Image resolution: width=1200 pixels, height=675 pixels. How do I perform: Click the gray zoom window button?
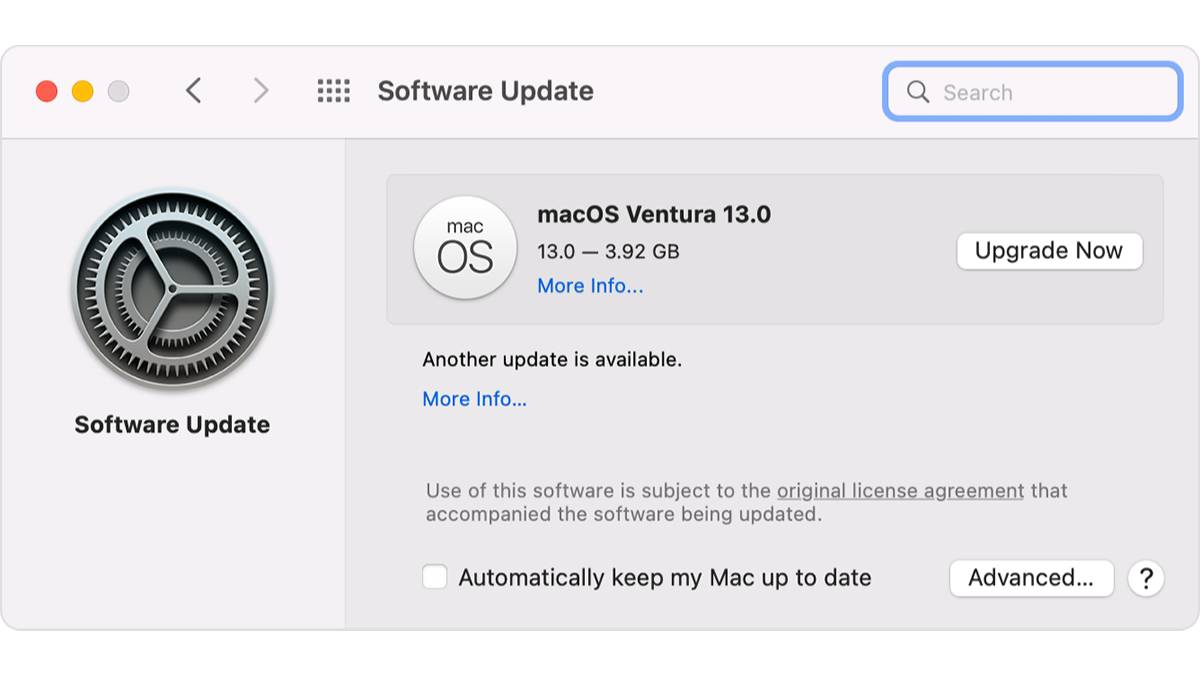click(118, 92)
